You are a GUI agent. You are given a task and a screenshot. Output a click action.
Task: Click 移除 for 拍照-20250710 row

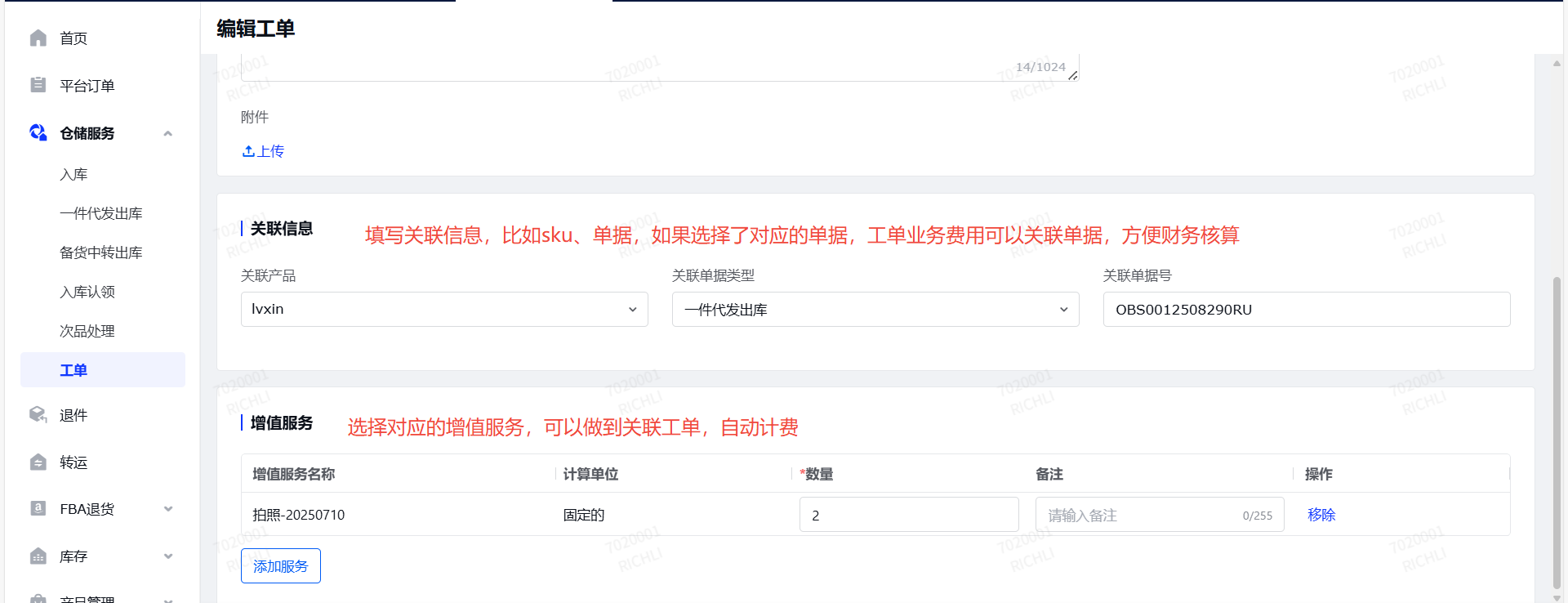point(1321,515)
